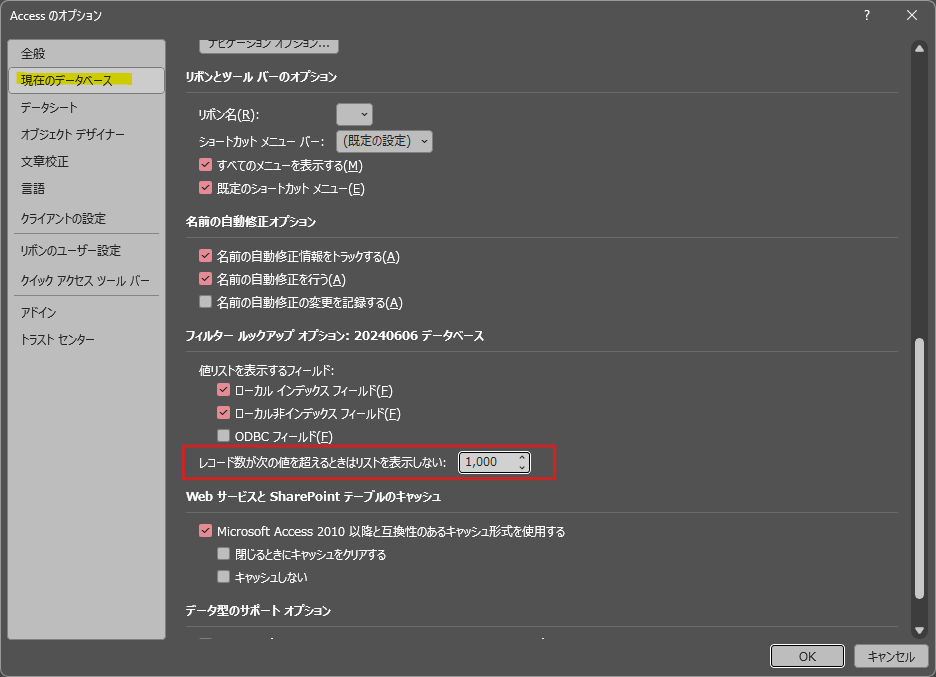The height and width of the screenshot is (677, 936).
Task: Select 現在のデータベース category
Action: point(66,80)
